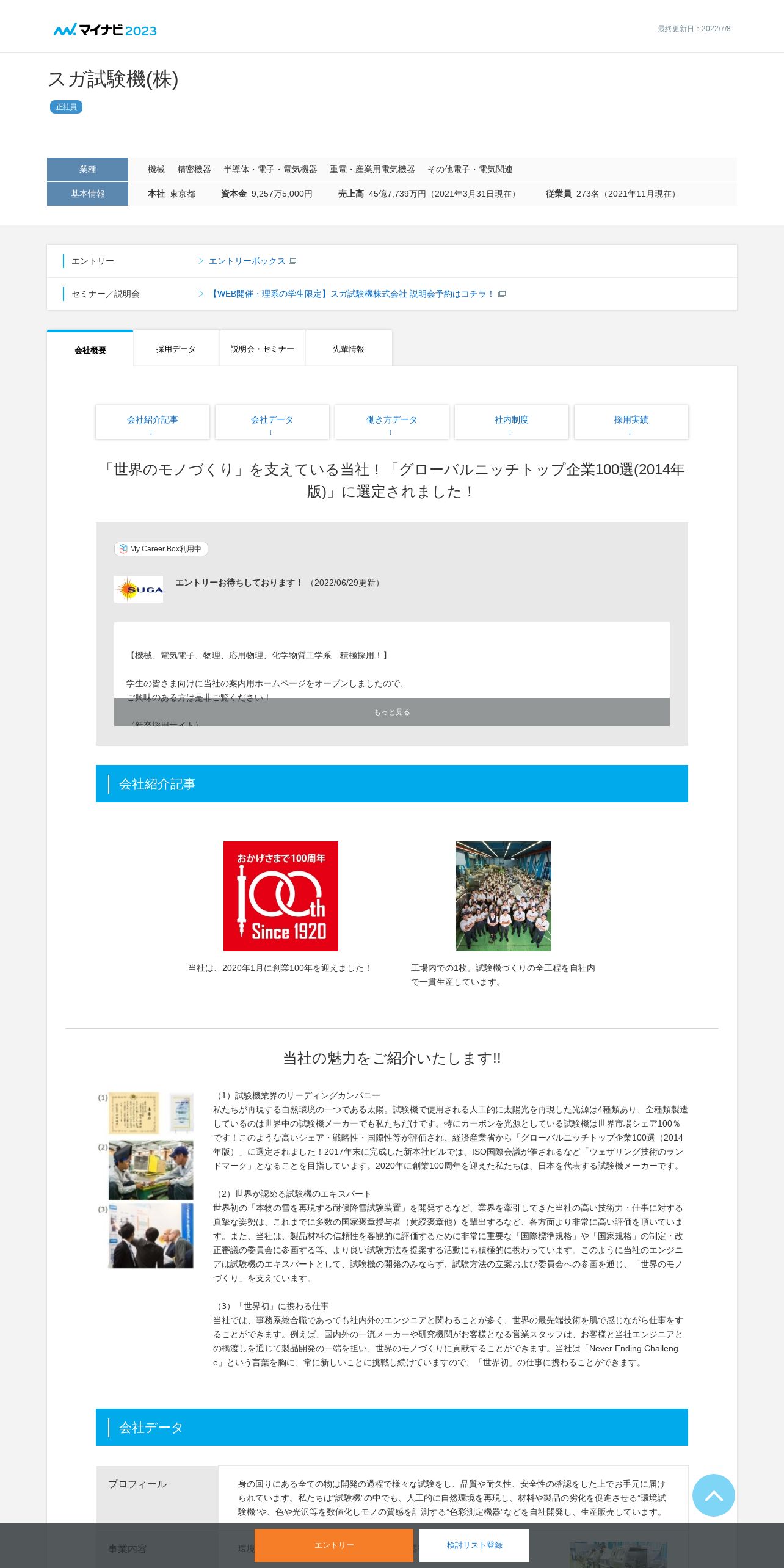Jump to 会社紹介記事 section anchor

153,422
